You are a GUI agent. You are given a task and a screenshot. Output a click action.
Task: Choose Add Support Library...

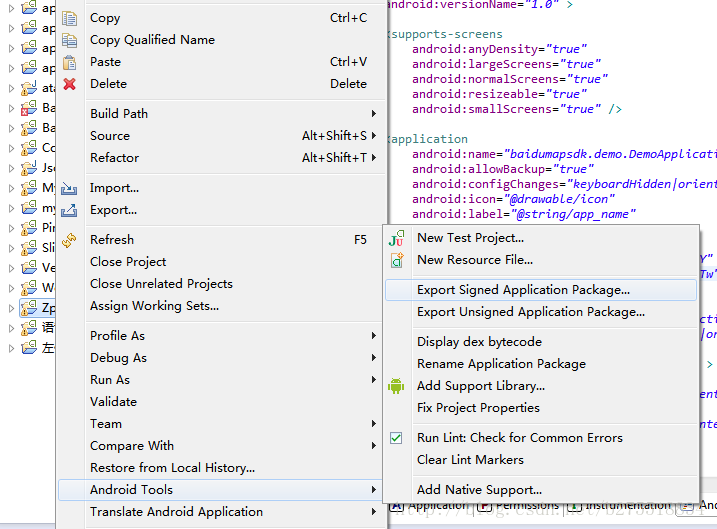pos(541,385)
